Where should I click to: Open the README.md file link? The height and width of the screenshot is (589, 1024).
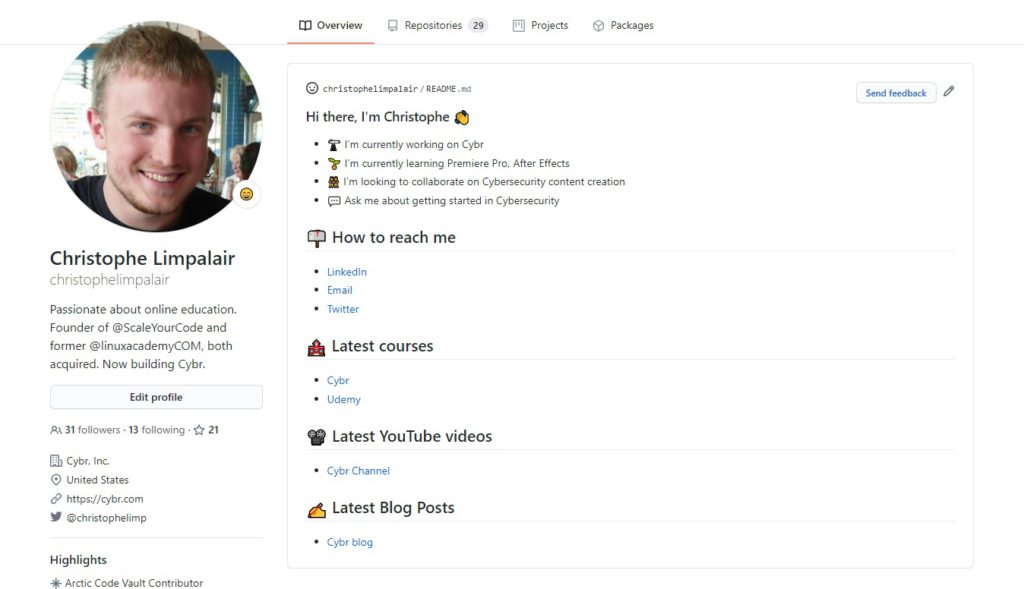(x=449, y=89)
